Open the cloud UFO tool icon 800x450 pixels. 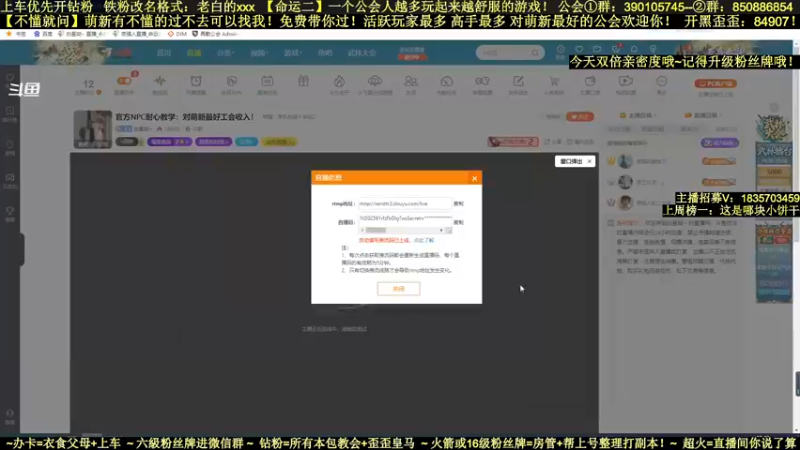pos(375,81)
